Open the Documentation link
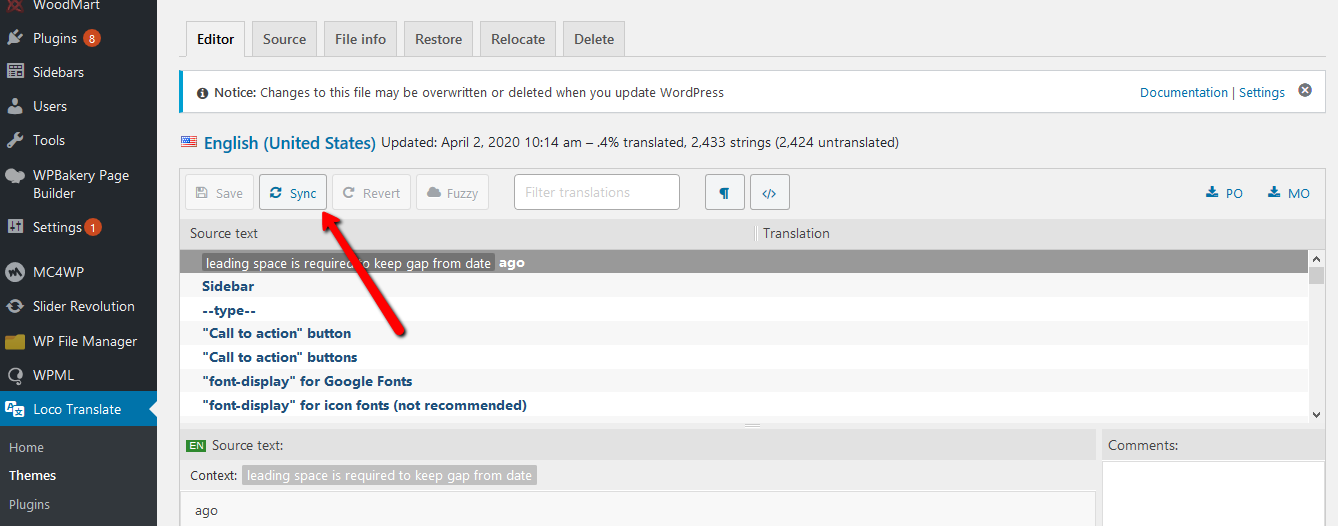1338x526 pixels. tap(1184, 92)
